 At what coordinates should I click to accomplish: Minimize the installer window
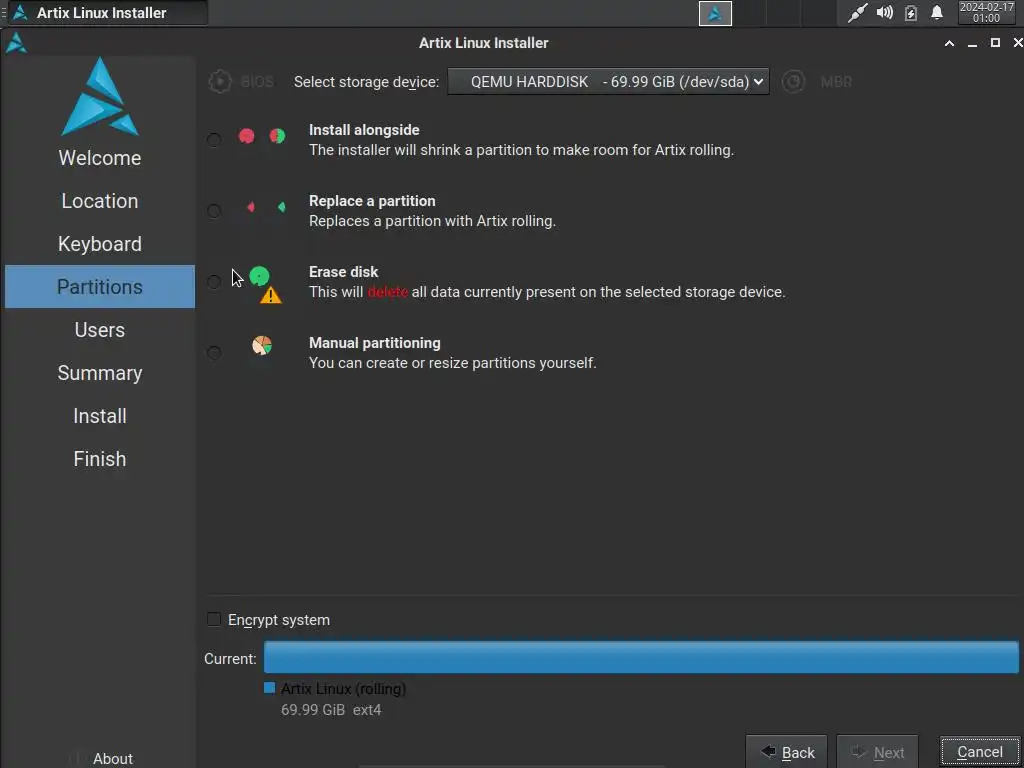972,43
